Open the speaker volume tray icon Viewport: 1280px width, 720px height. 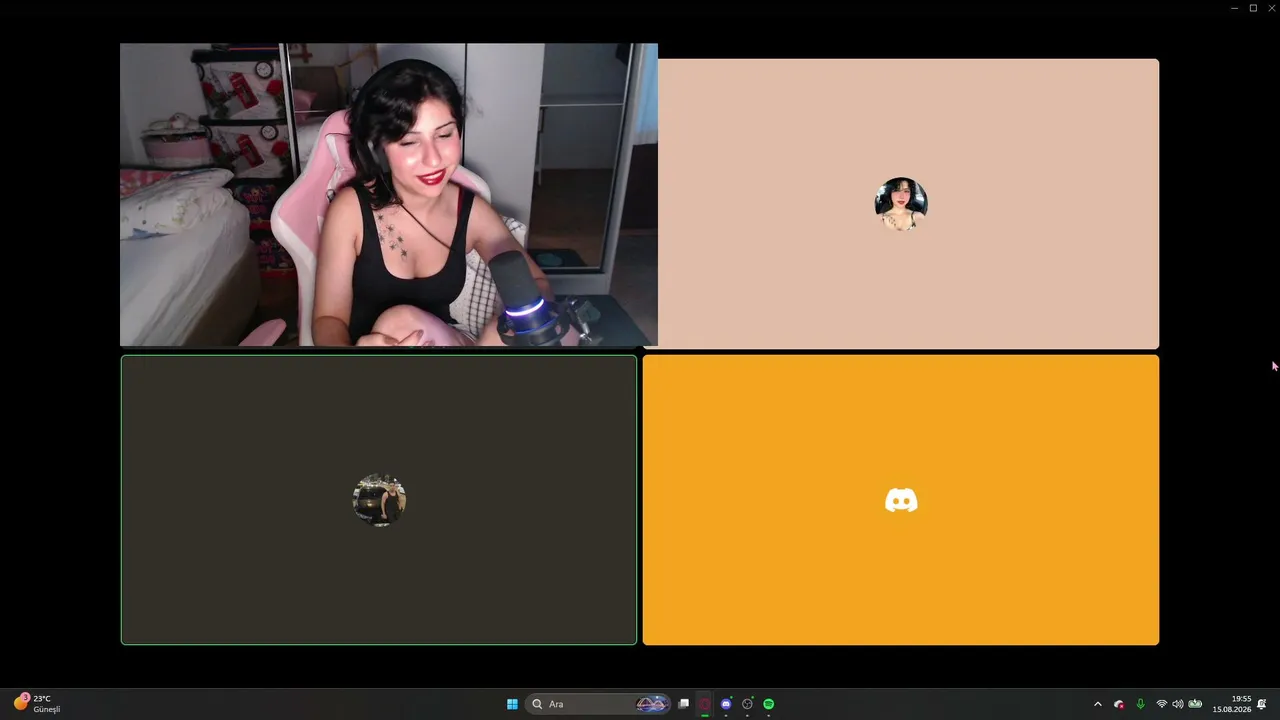1178,704
